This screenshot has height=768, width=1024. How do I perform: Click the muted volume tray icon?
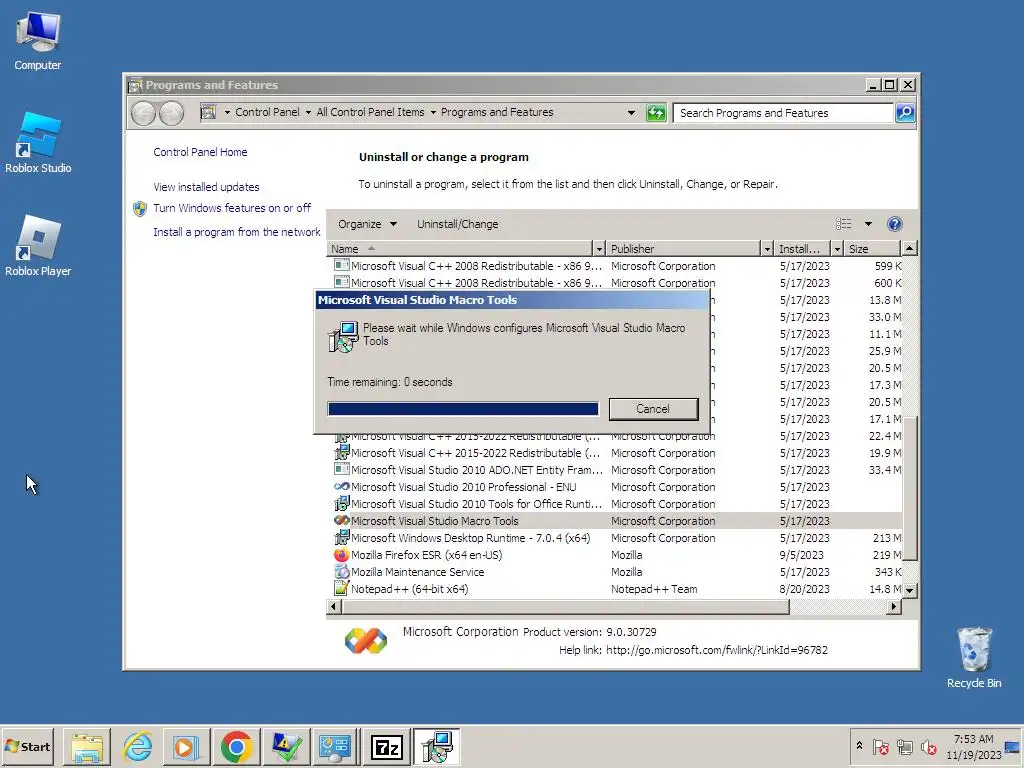click(928, 746)
